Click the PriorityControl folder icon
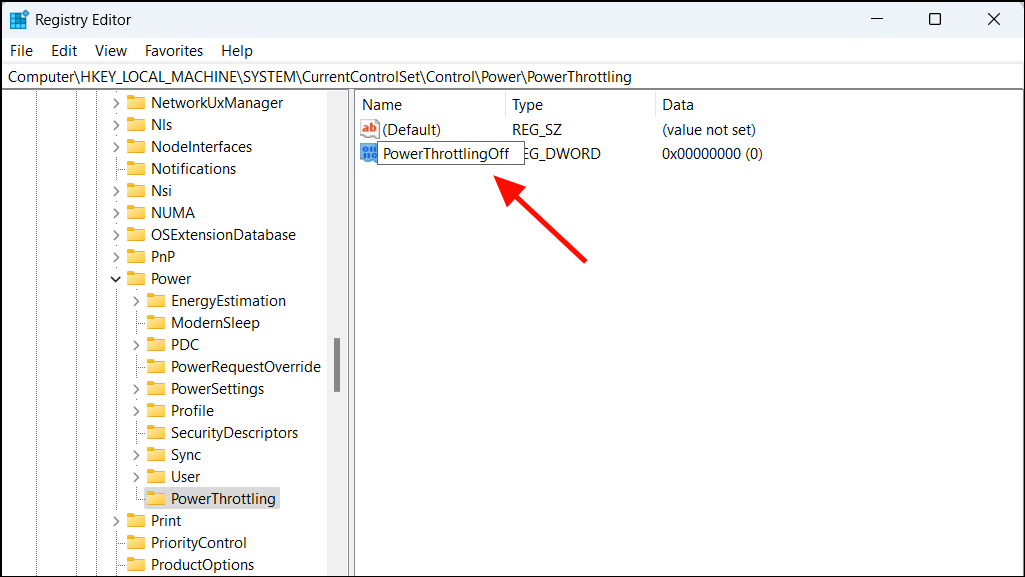 click(x=138, y=542)
